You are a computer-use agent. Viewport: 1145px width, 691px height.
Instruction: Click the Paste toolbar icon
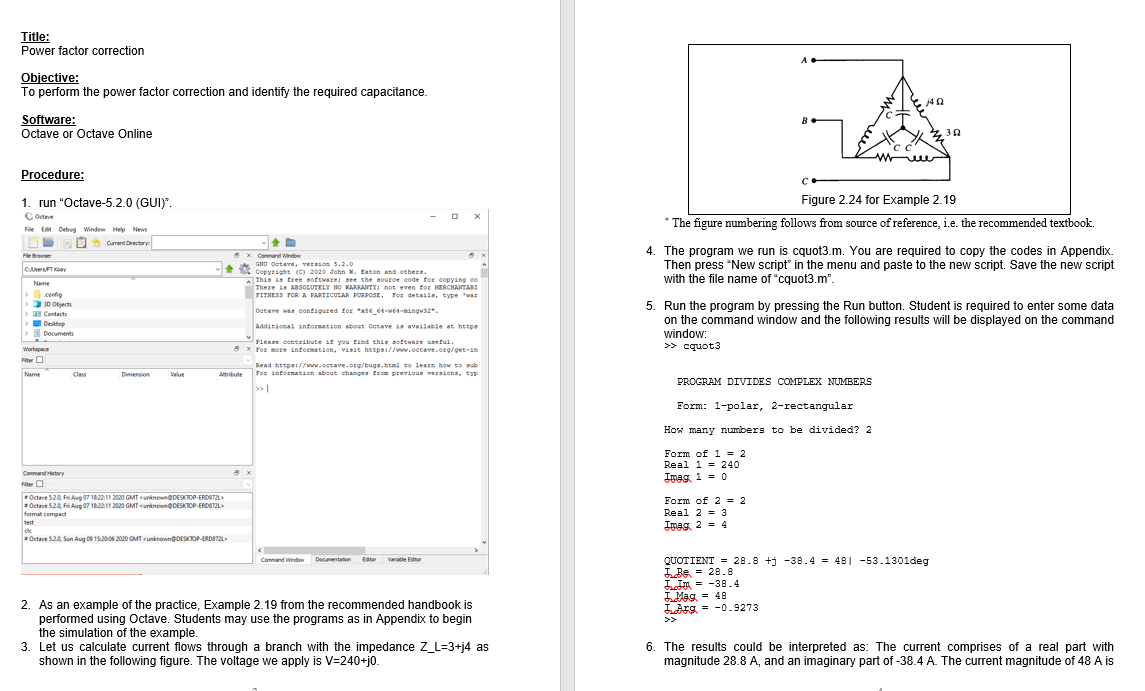pyautogui.click(x=81, y=242)
